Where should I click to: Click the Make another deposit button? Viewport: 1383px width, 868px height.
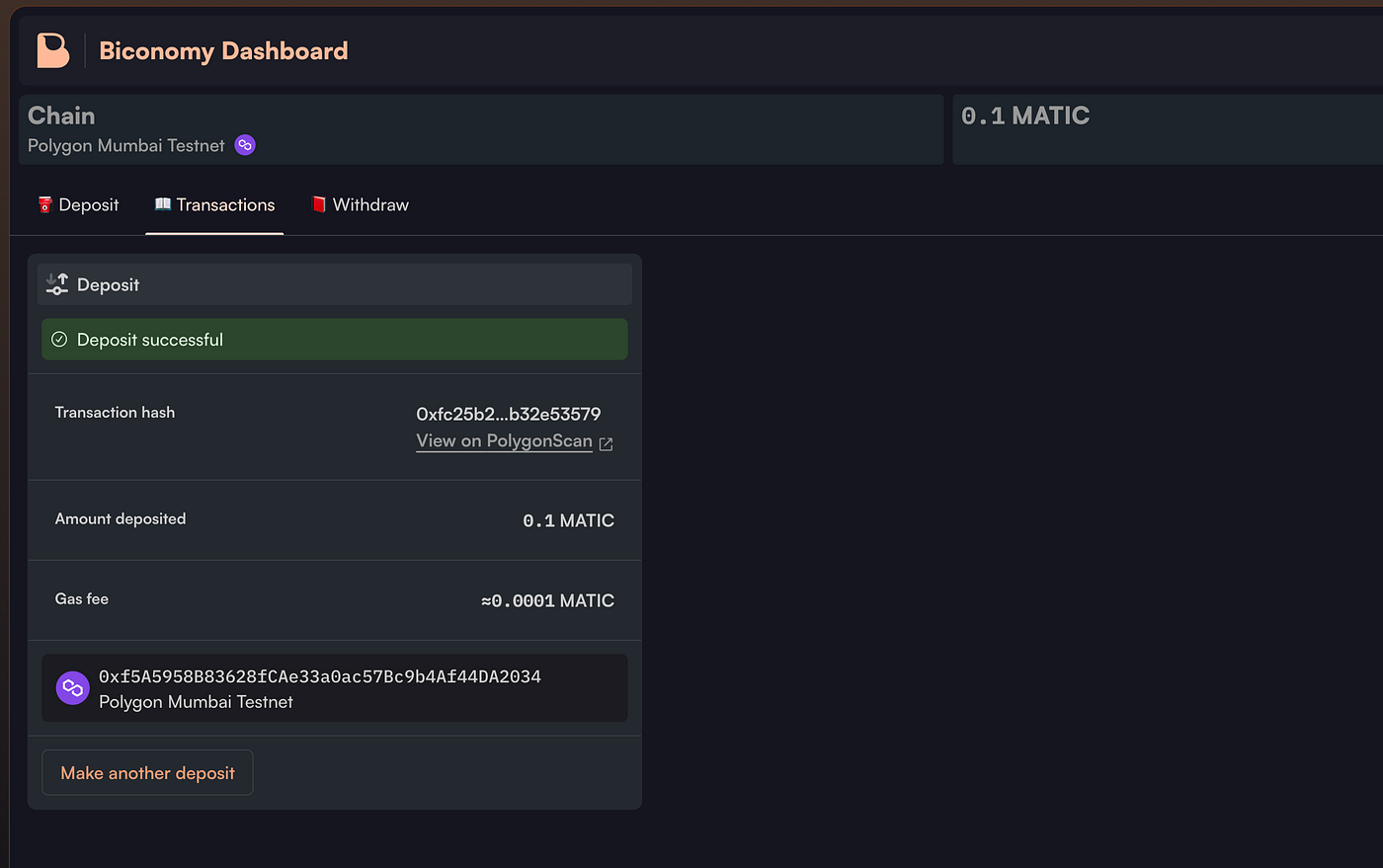tap(146, 772)
